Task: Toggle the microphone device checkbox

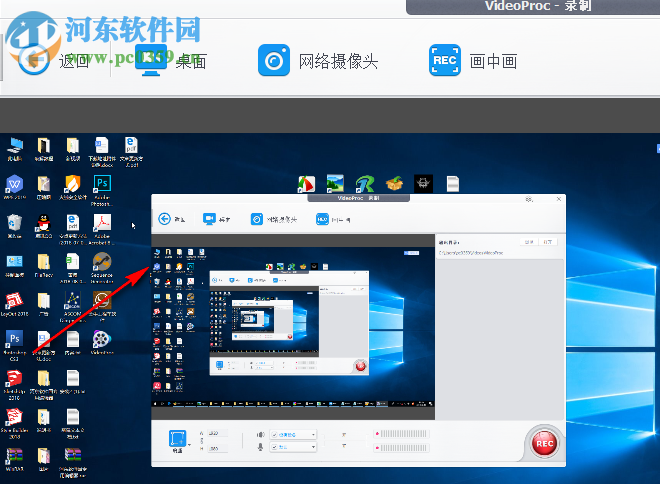Action: click(274, 447)
